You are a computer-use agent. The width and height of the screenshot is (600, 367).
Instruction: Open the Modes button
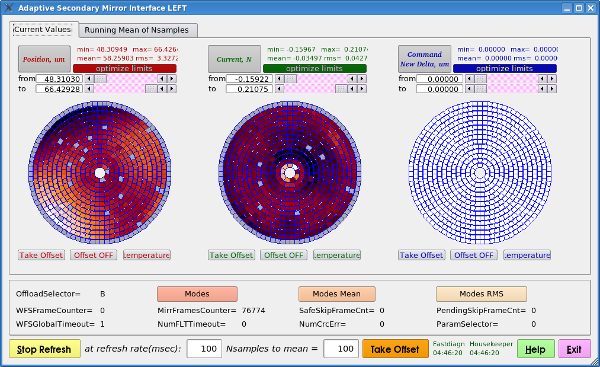(x=197, y=294)
